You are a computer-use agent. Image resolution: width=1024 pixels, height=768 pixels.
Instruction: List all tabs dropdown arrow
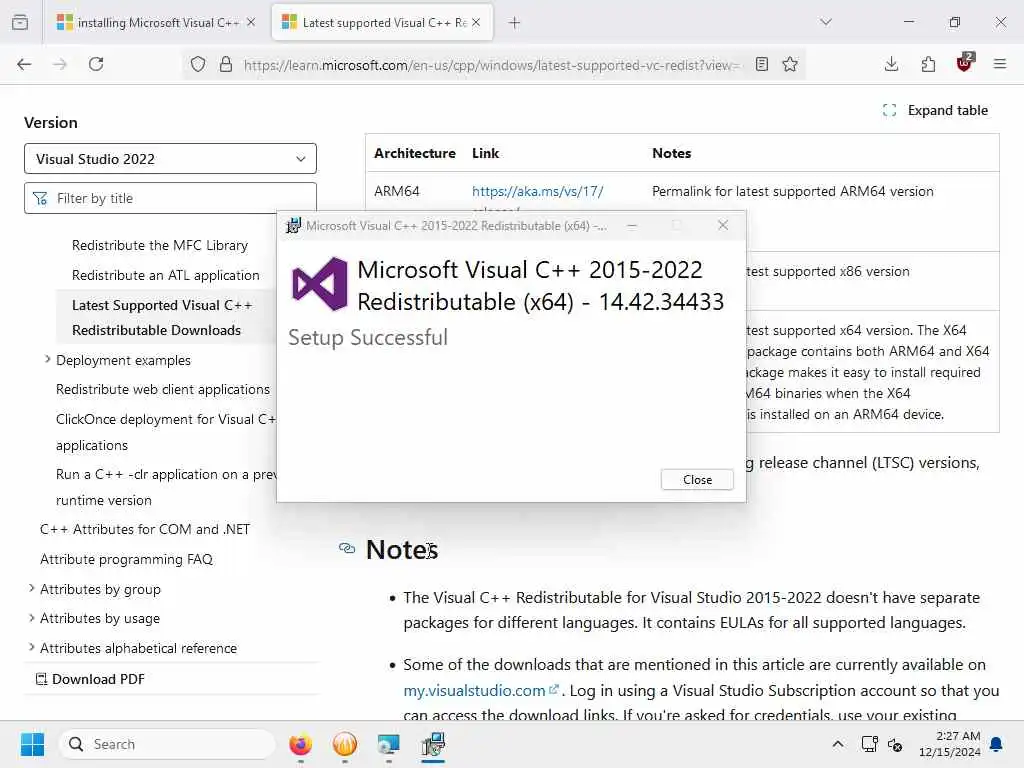coord(826,22)
